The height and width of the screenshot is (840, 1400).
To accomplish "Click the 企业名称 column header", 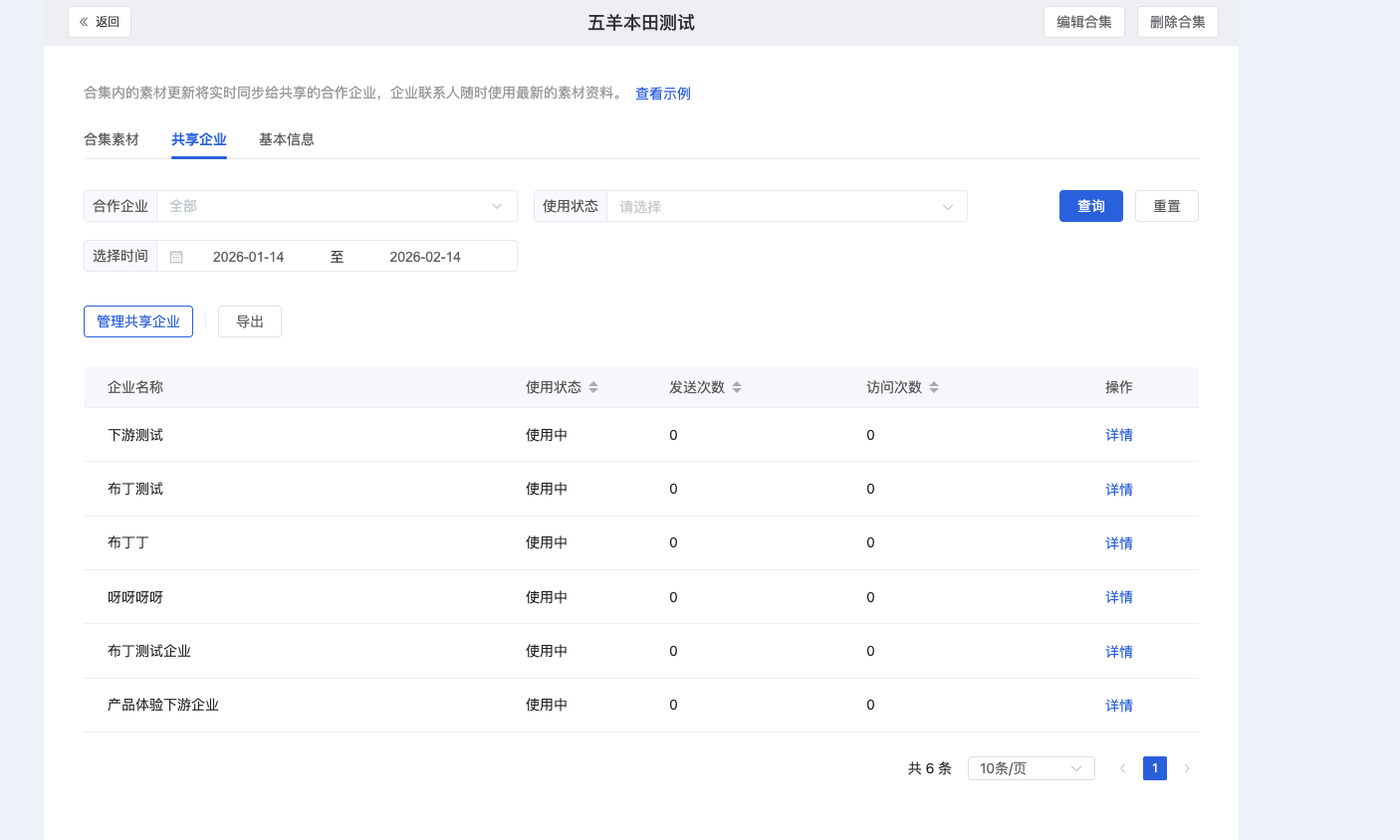I will tap(135, 387).
